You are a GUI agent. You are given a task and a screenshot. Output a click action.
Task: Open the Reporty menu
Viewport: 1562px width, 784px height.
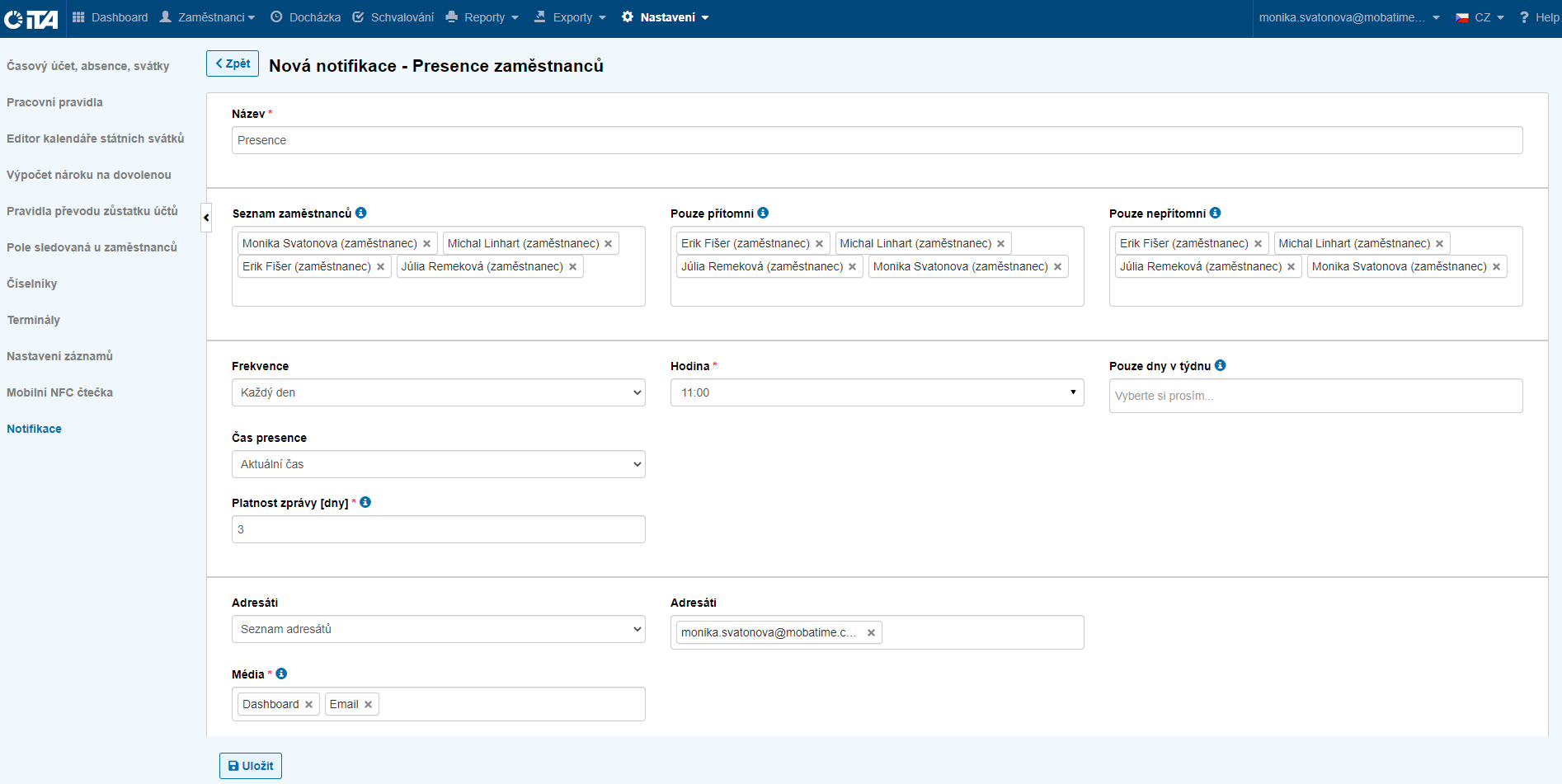tap(482, 17)
